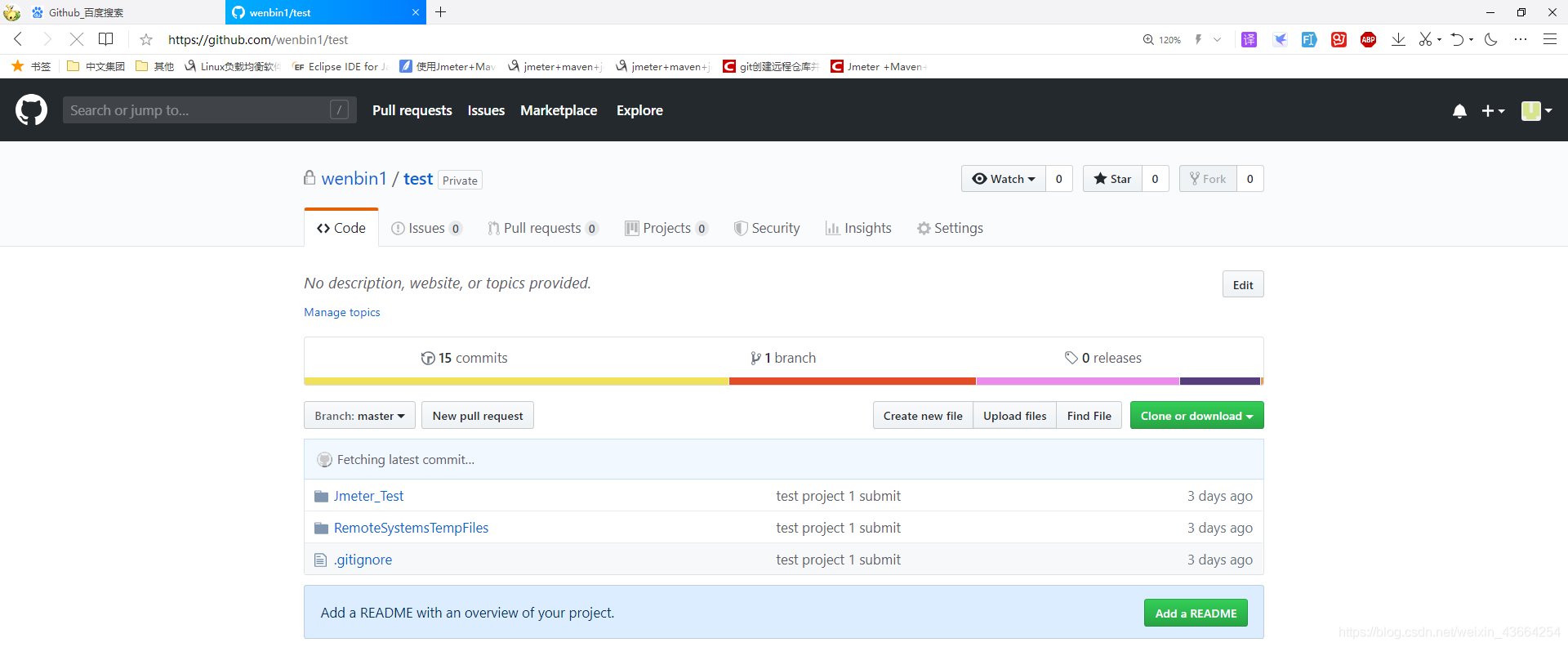This screenshot has width=1568, height=647.
Task: Expand the plus create-new menu
Action: [1493, 111]
